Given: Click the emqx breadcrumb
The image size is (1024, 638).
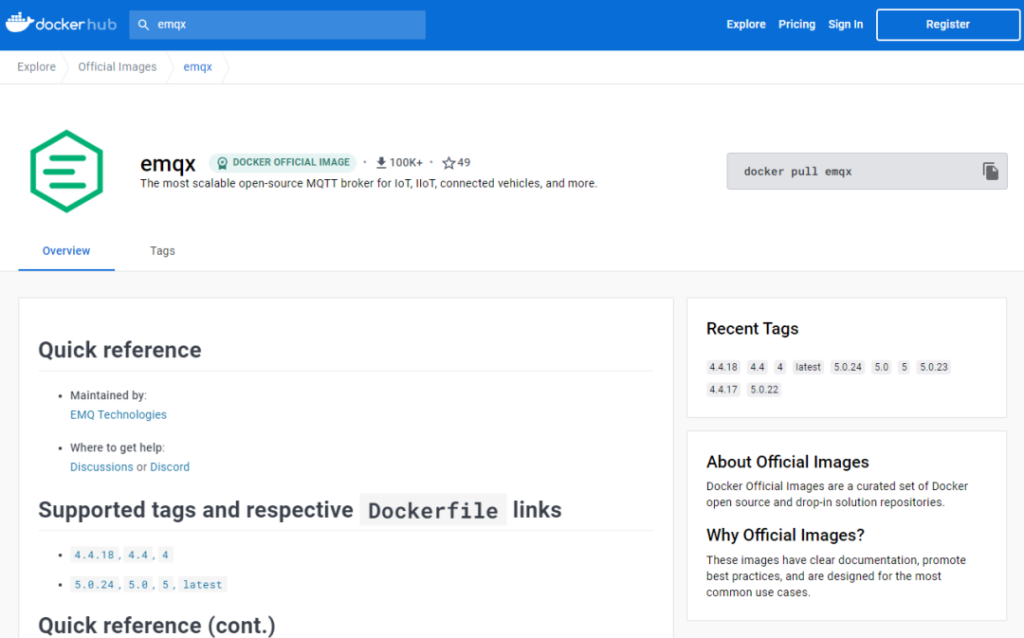Looking at the screenshot, I should click(198, 67).
